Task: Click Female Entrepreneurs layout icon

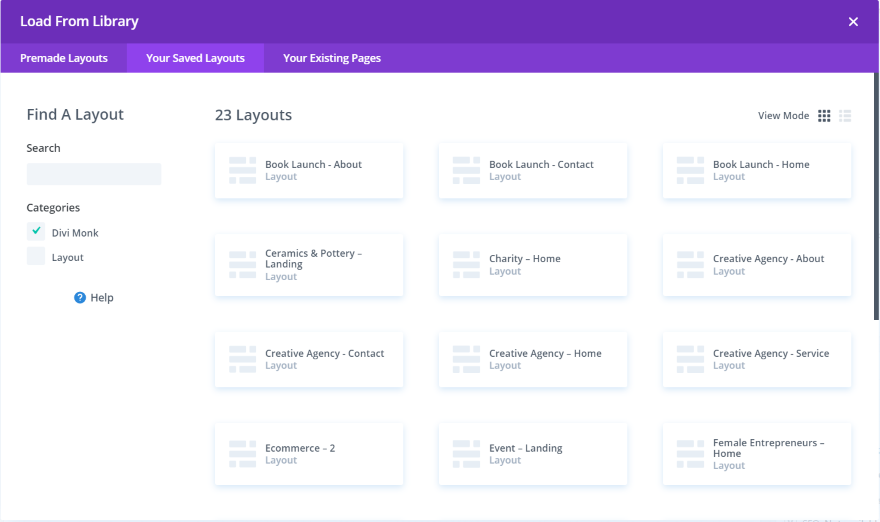Action: coord(690,454)
